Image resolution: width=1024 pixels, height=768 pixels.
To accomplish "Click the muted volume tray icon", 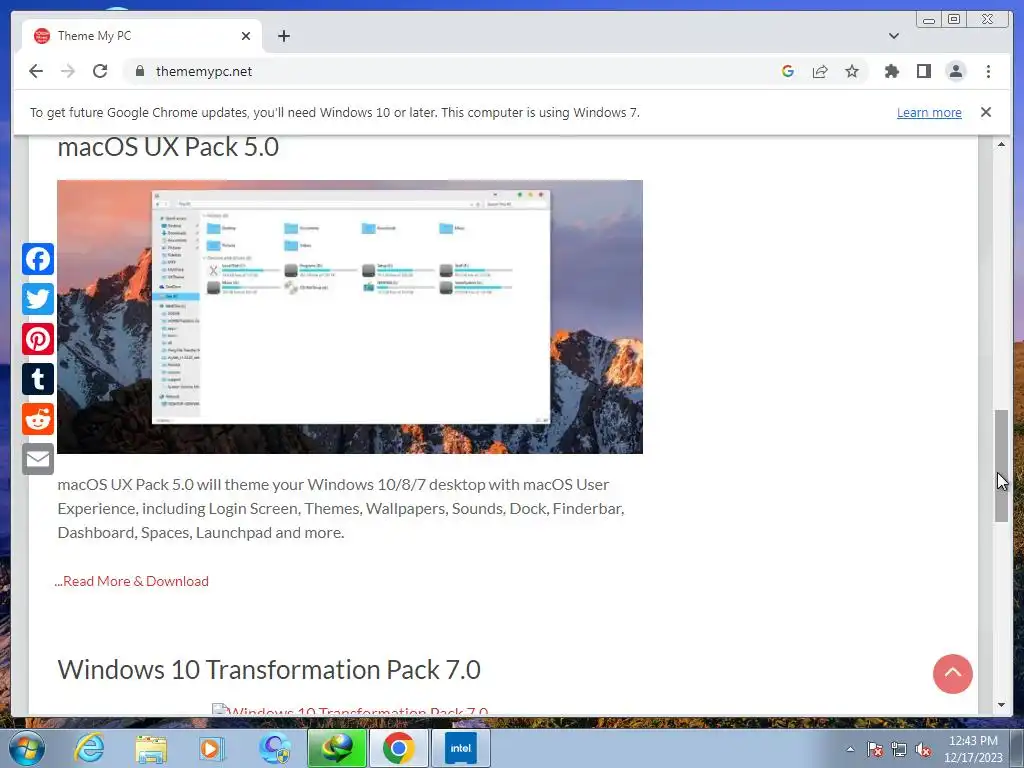I will click(923, 749).
